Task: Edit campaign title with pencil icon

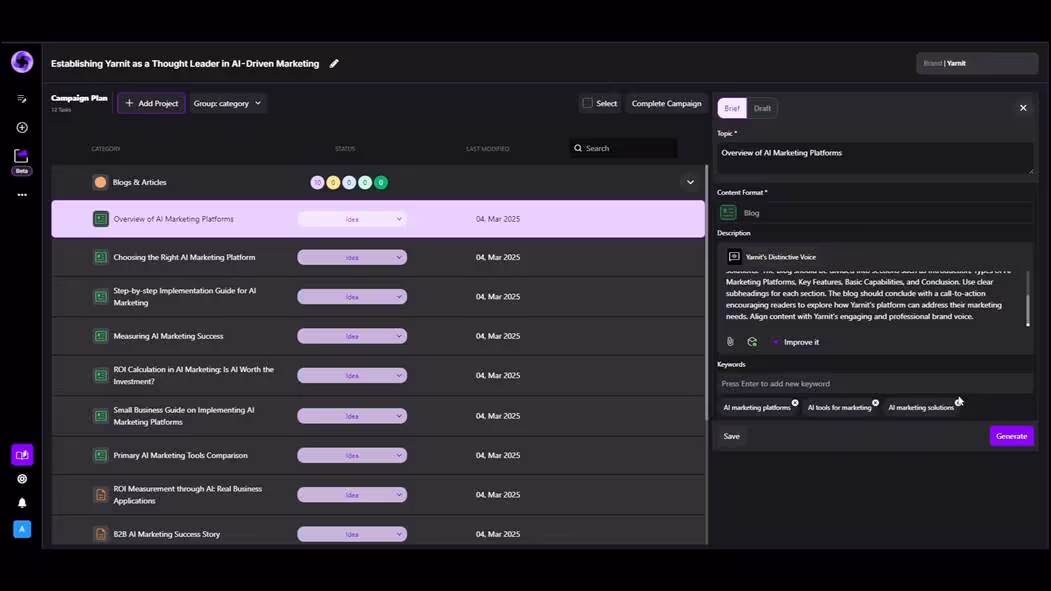Action: click(334, 64)
